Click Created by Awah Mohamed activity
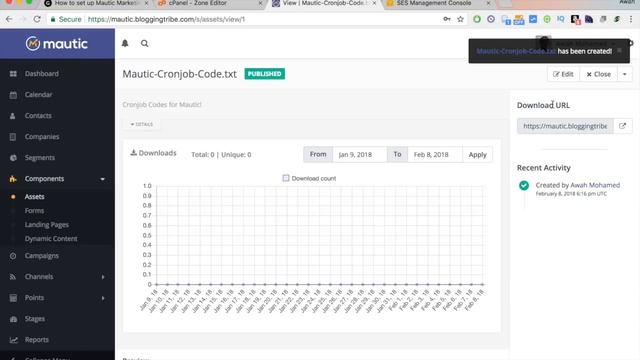640x360 pixels. pos(578,185)
